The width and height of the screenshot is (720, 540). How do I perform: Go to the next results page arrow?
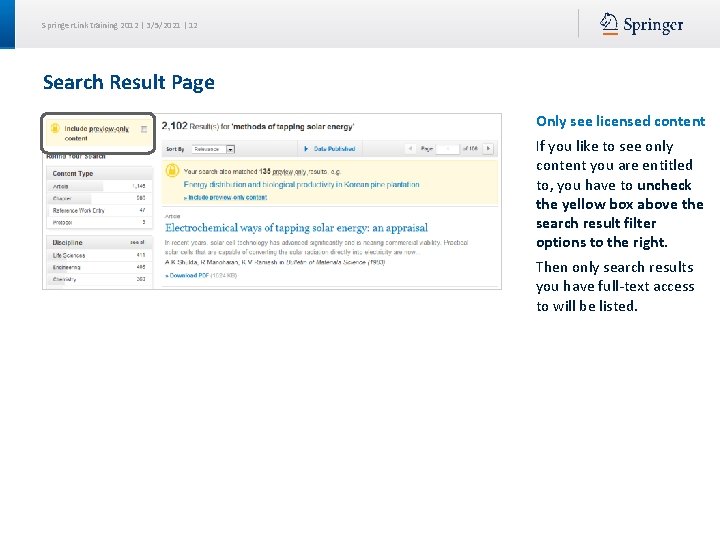pos(488,148)
